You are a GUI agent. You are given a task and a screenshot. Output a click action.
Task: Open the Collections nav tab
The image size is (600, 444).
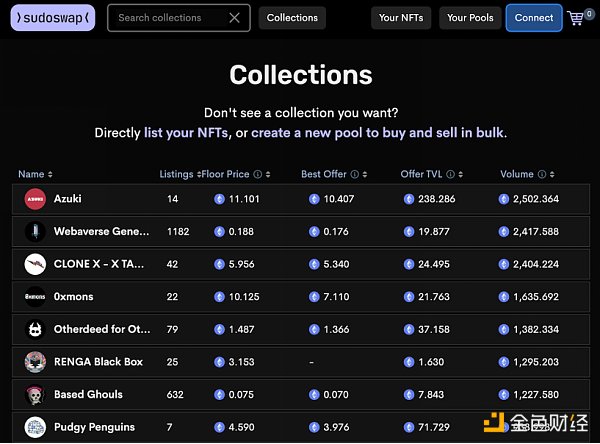(292, 18)
